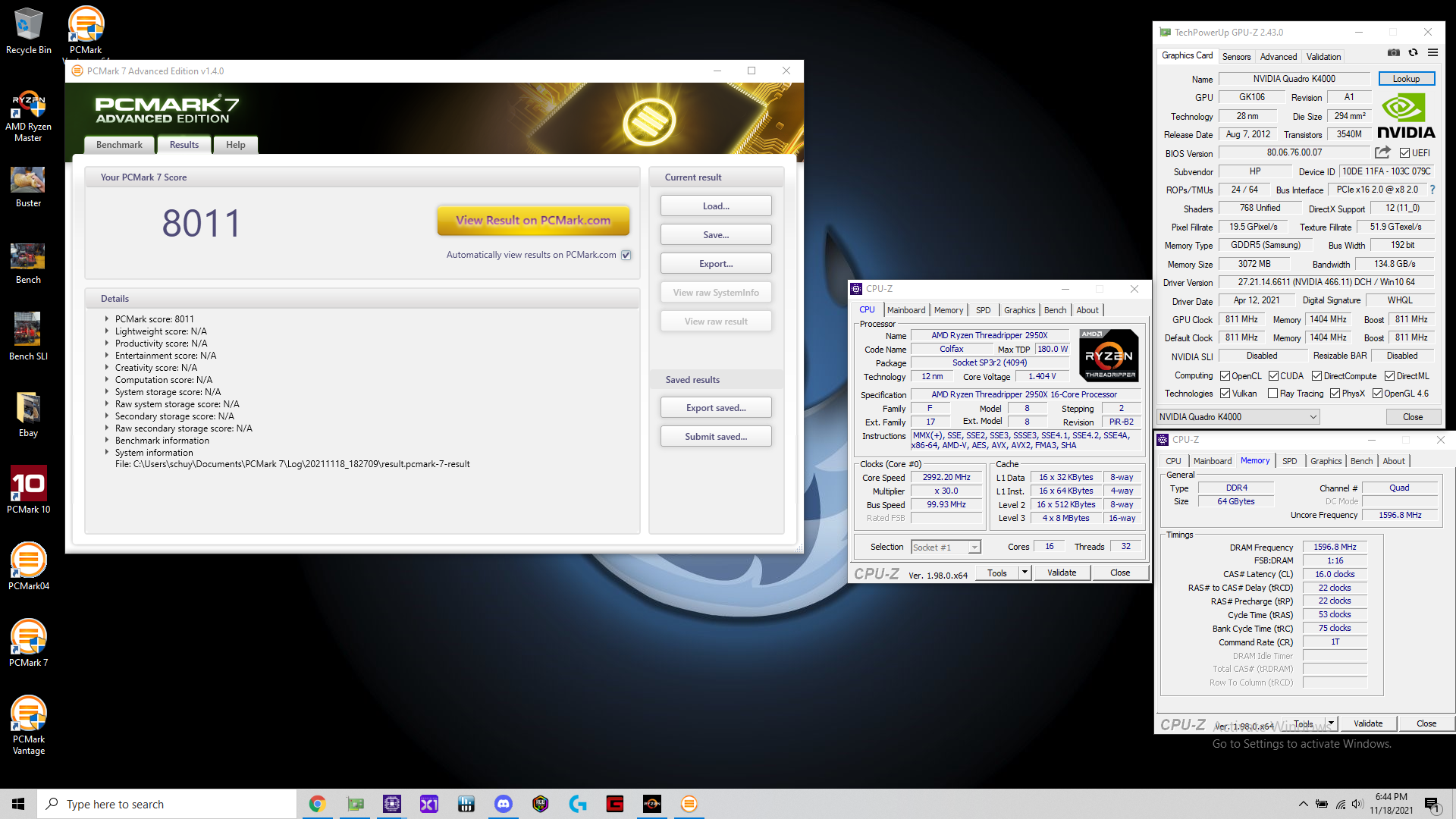Click the AMD Ryzen Threadripper 2950X name value
This screenshot has width=1456, height=819.
pyautogui.click(x=989, y=335)
